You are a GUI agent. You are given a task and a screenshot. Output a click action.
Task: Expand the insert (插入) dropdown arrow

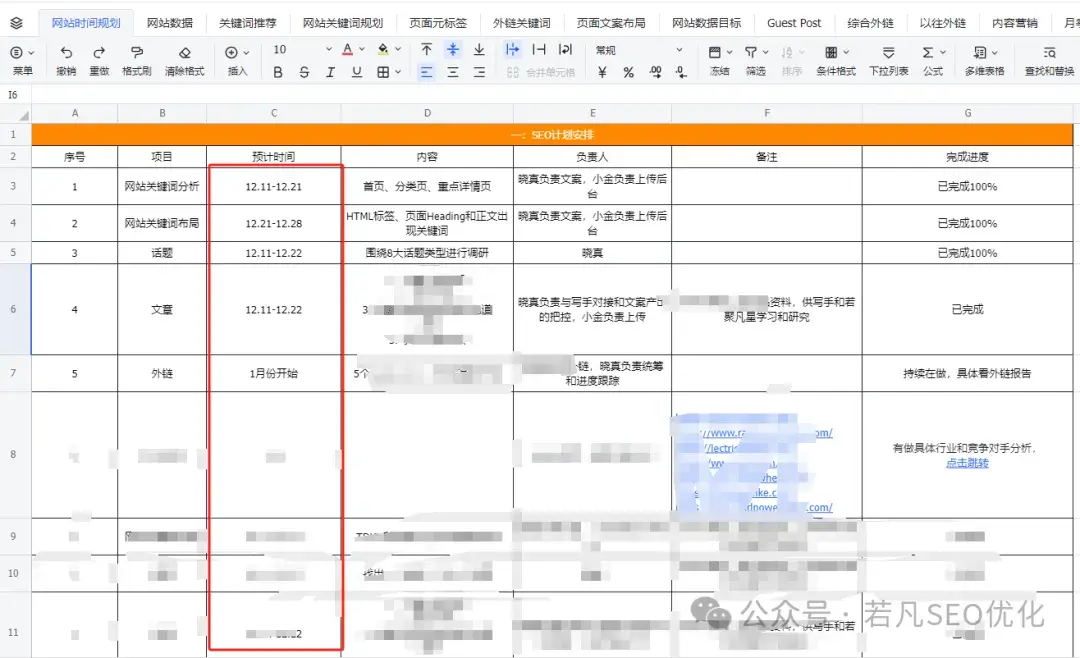point(246,52)
